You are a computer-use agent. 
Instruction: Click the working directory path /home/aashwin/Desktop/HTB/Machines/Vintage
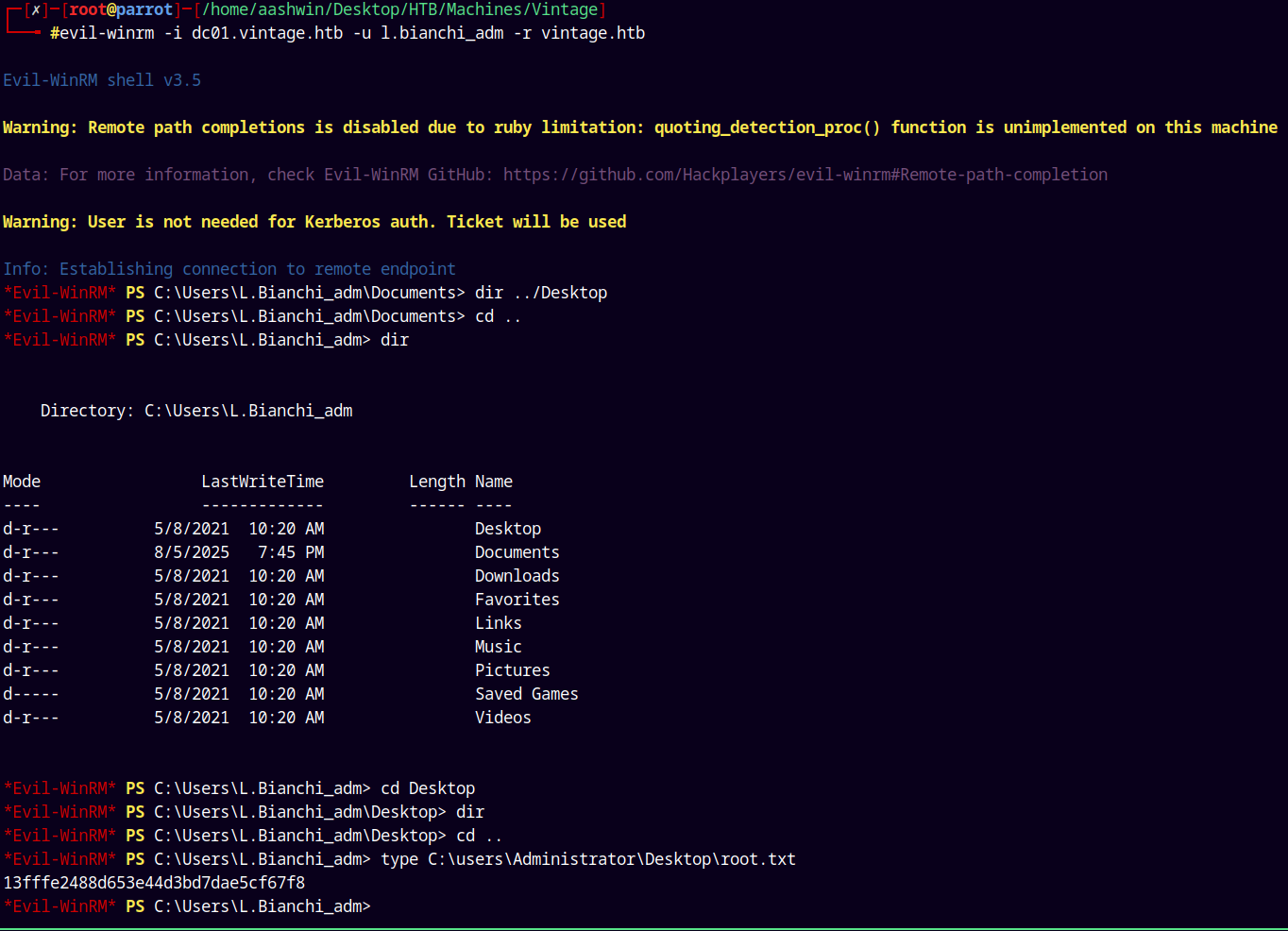pos(399,9)
